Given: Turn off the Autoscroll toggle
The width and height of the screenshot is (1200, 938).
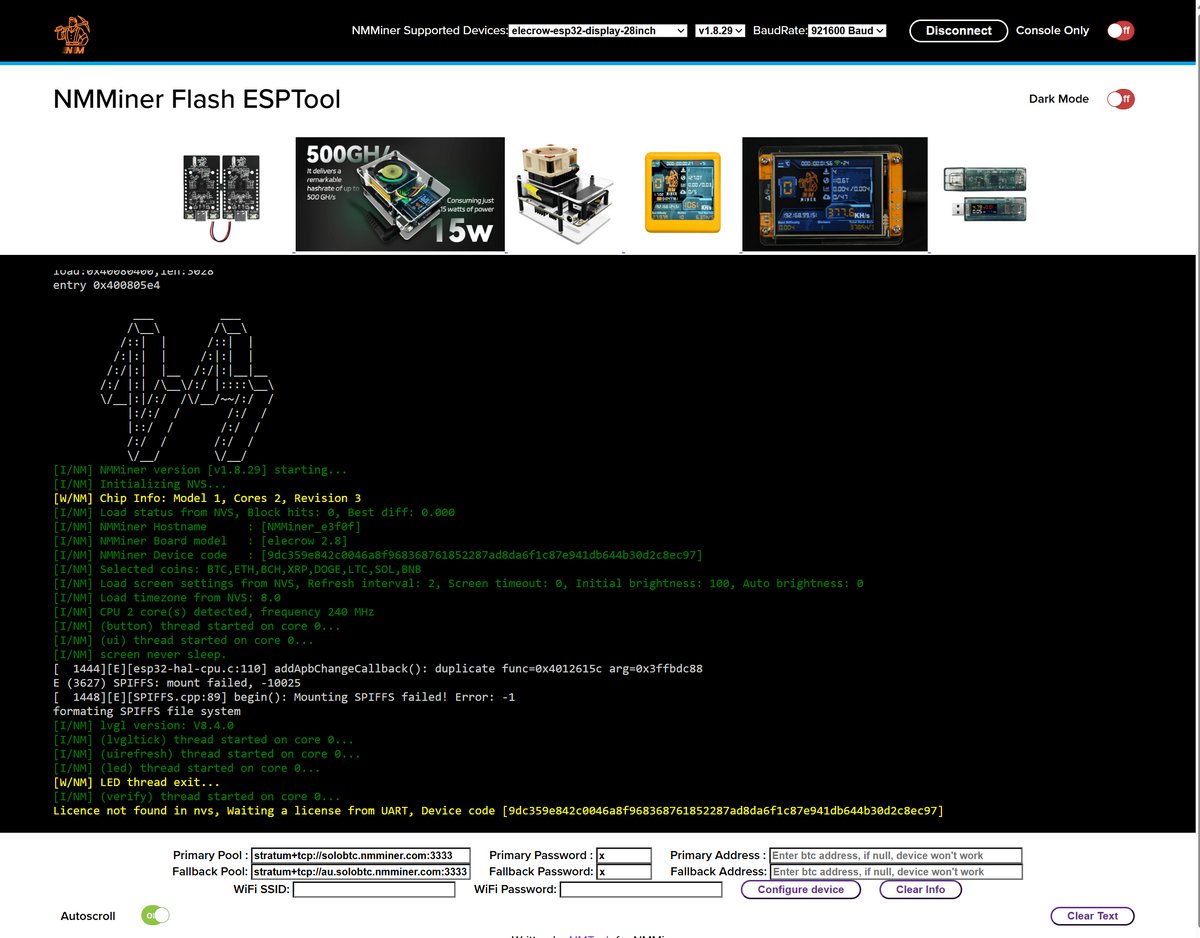Looking at the screenshot, I should (x=155, y=915).
